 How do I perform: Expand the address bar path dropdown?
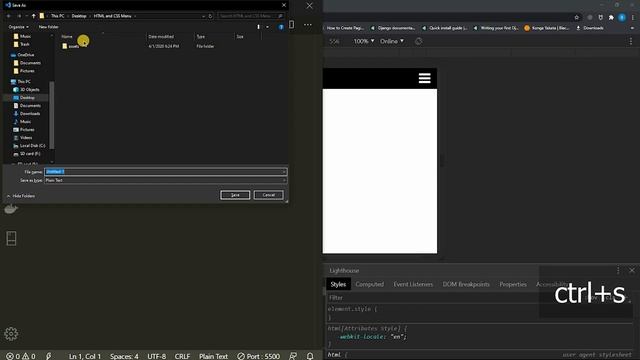pyautogui.click(x=203, y=16)
